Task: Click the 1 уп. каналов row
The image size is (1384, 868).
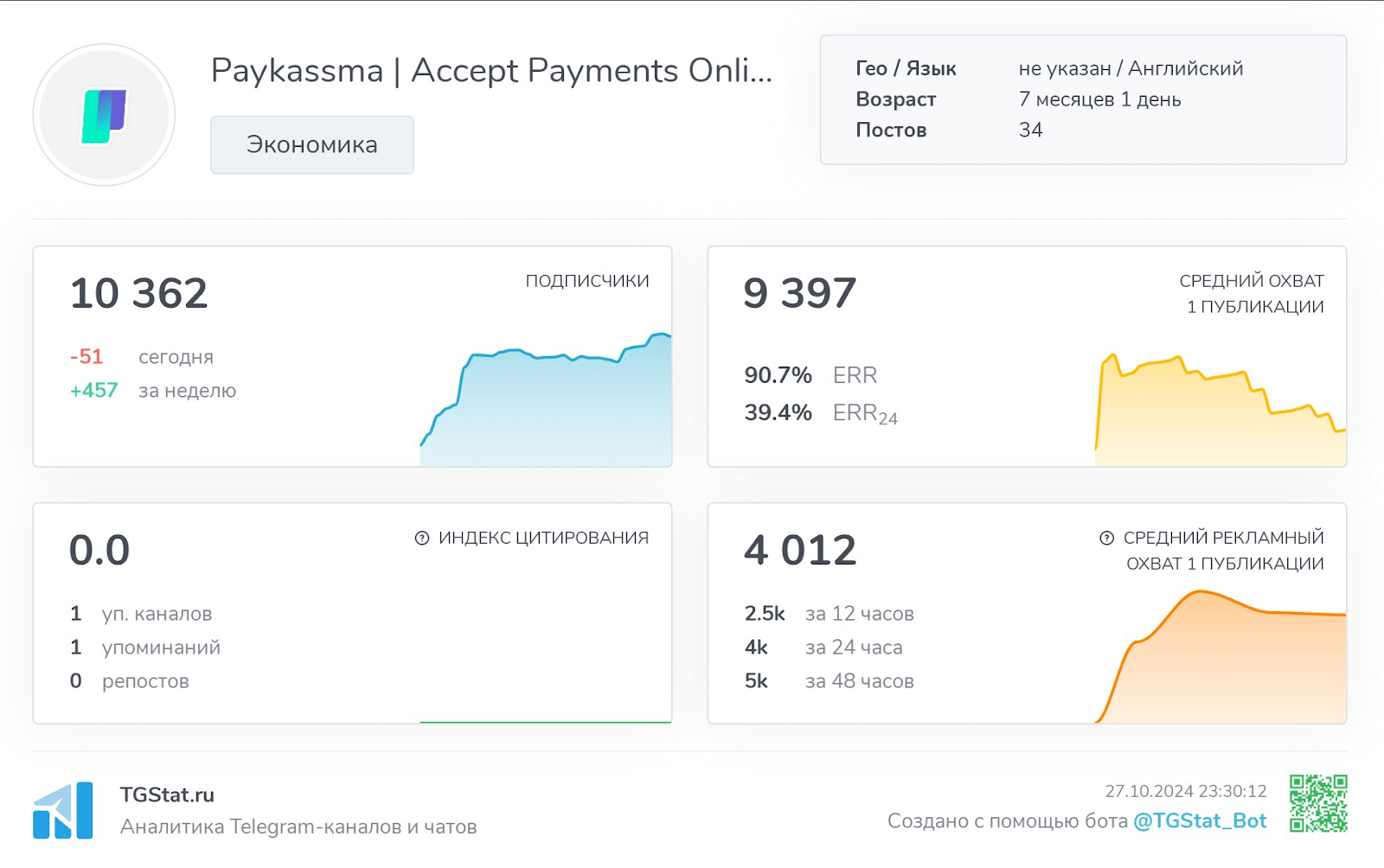Action: click(x=141, y=614)
